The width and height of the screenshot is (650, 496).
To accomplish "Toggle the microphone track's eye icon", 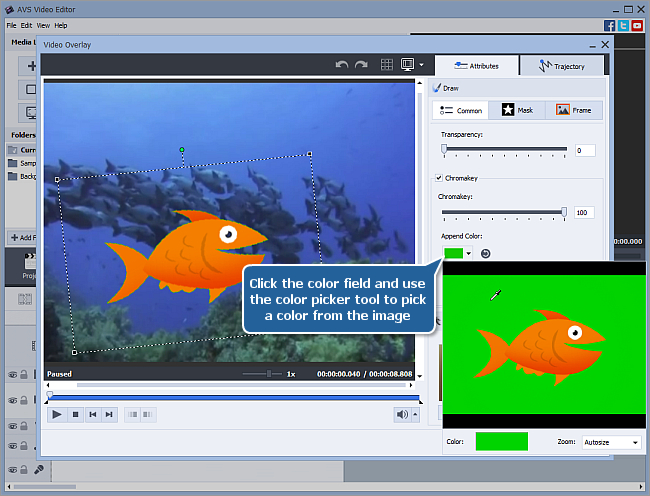I will 13,470.
